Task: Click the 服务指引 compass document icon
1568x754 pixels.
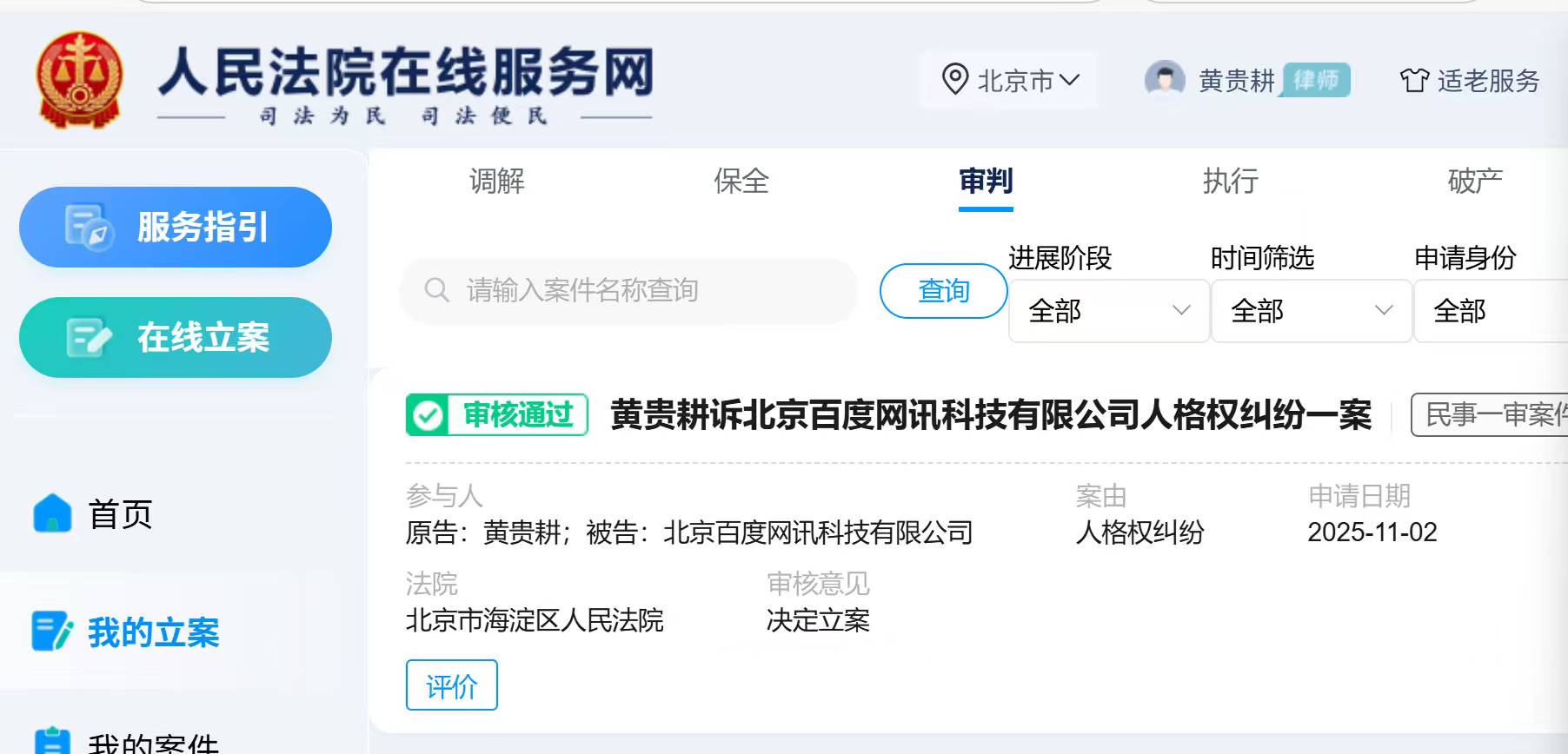Action: click(89, 227)
